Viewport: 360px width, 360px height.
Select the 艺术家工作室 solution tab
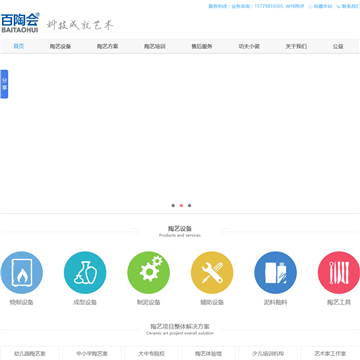point(330,353)
